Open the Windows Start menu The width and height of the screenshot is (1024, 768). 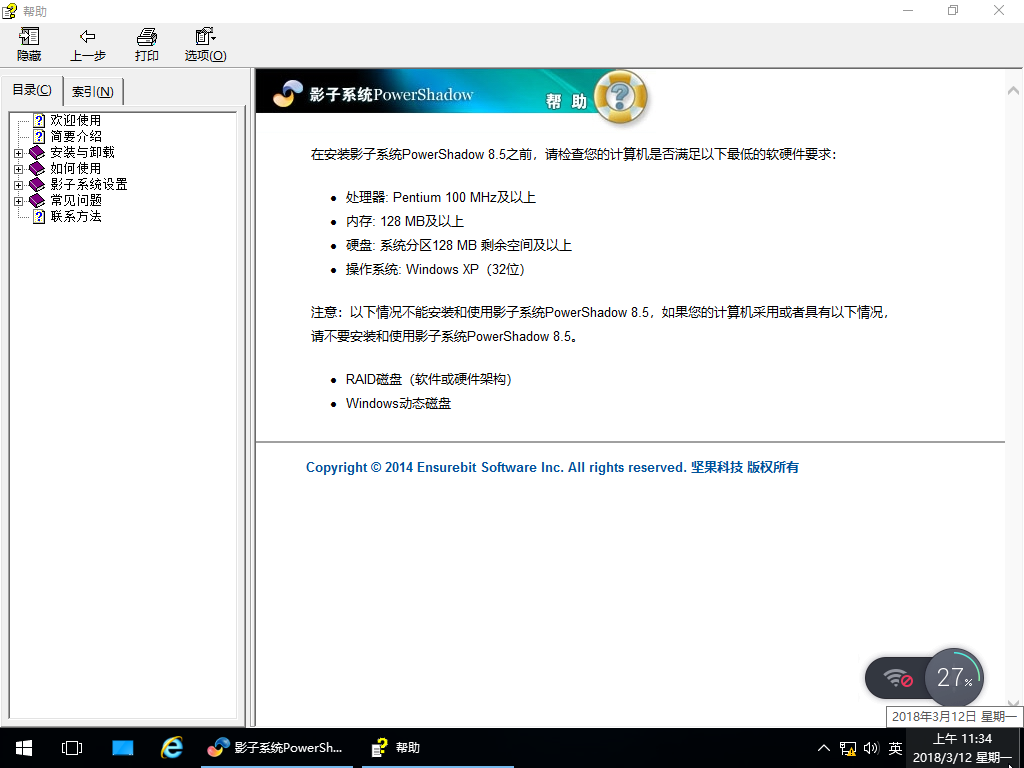click(24, 748)
